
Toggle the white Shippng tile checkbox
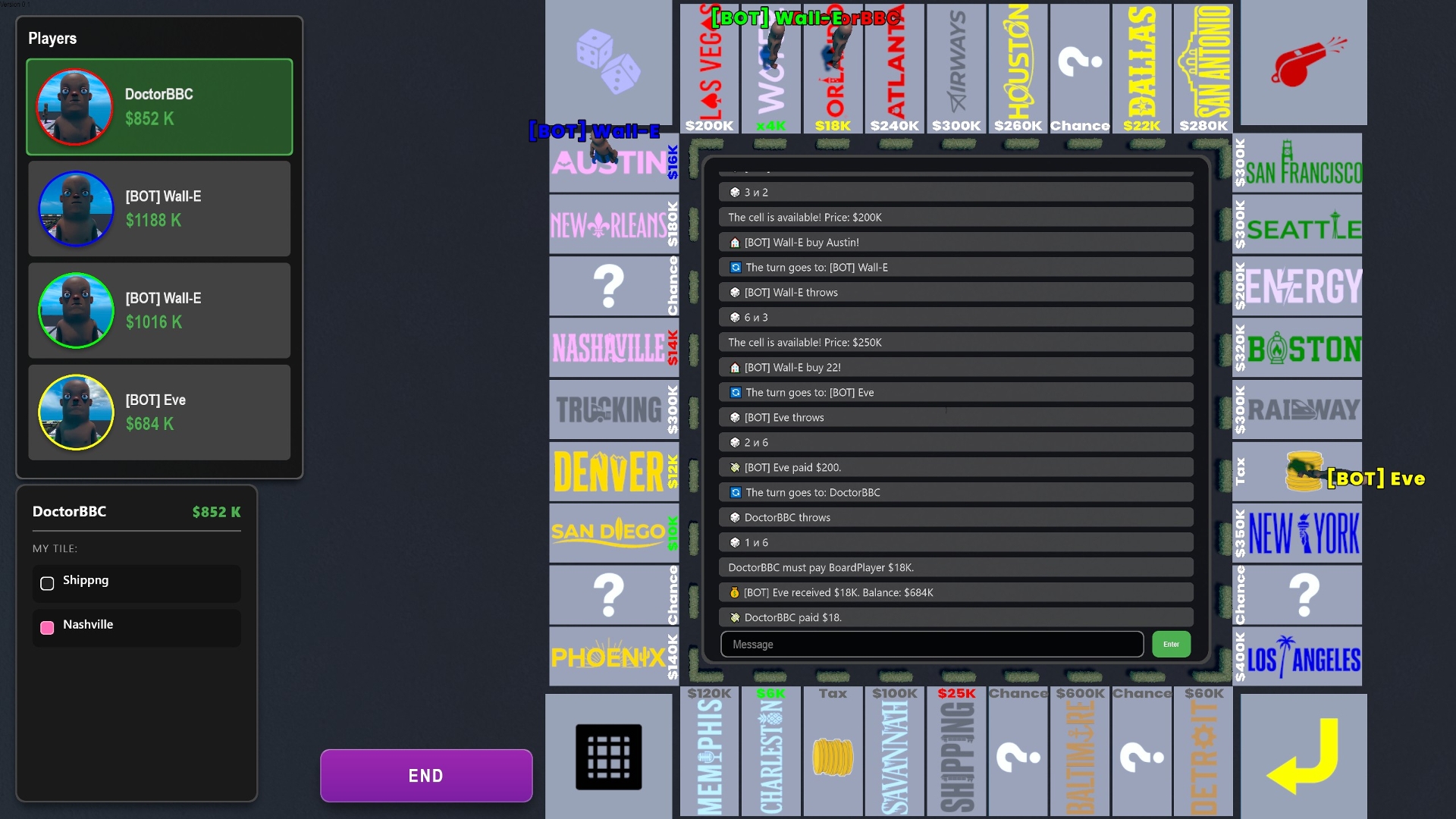(47, 583)
